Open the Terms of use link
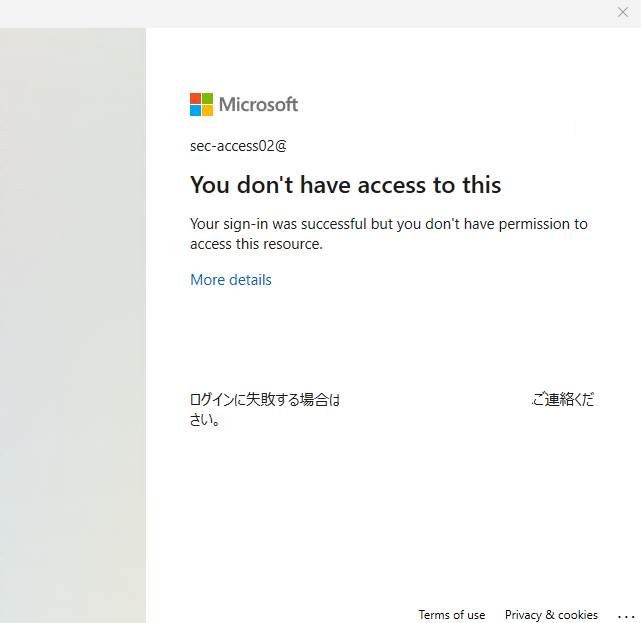 (x=452, y=615)
